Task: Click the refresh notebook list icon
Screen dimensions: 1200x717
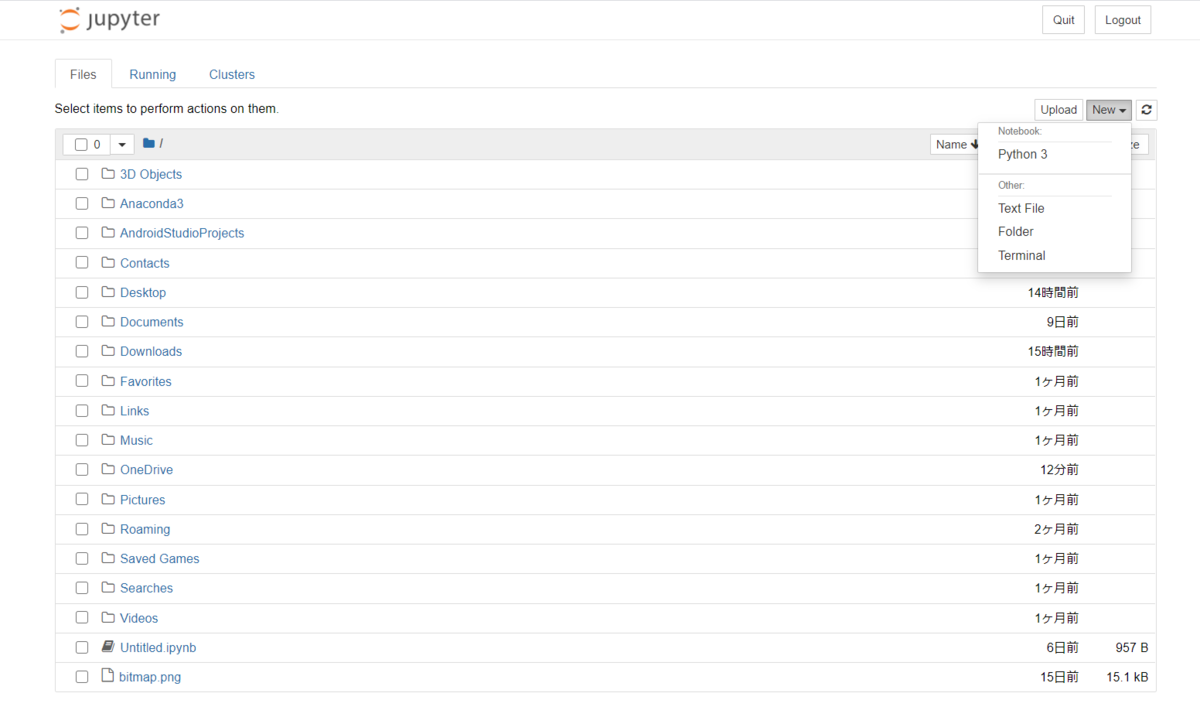Action: (1147, 110)
